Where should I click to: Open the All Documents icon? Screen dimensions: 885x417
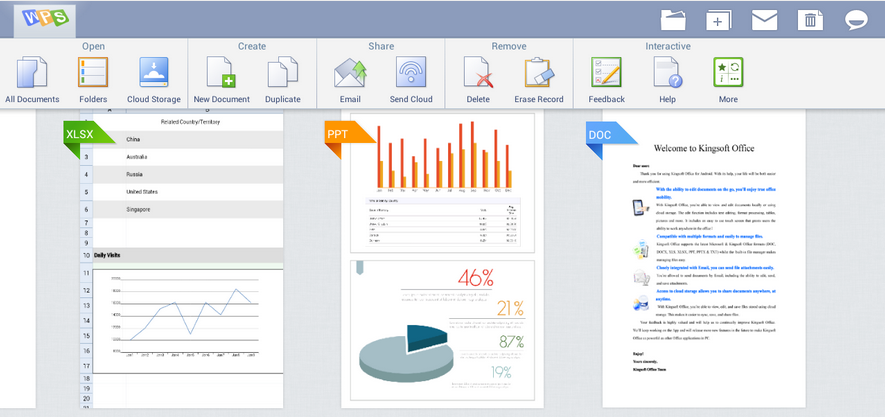pos(32,72)
